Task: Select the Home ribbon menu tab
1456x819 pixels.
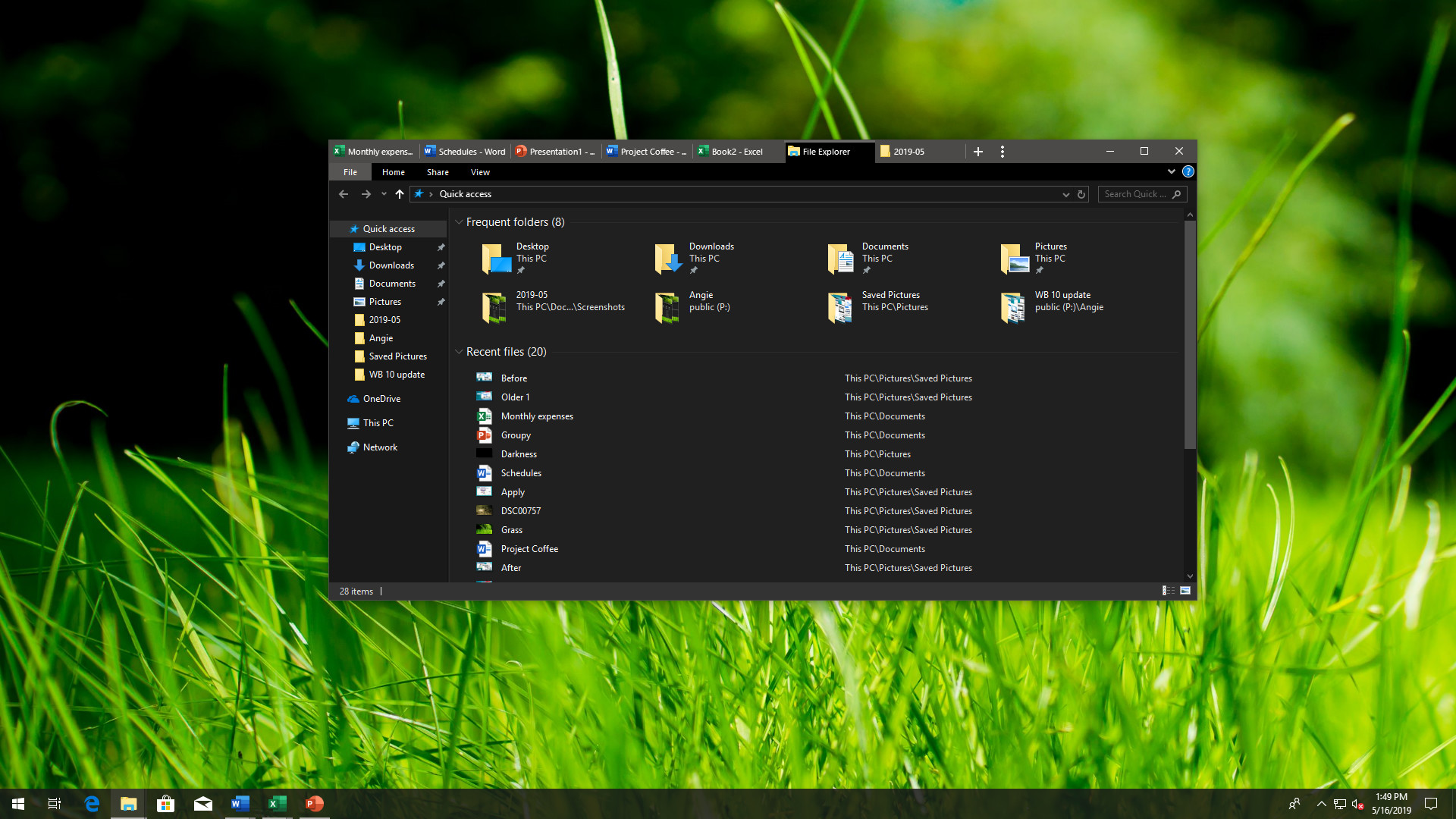Action: pyautogui.click(x=392, y=171)
